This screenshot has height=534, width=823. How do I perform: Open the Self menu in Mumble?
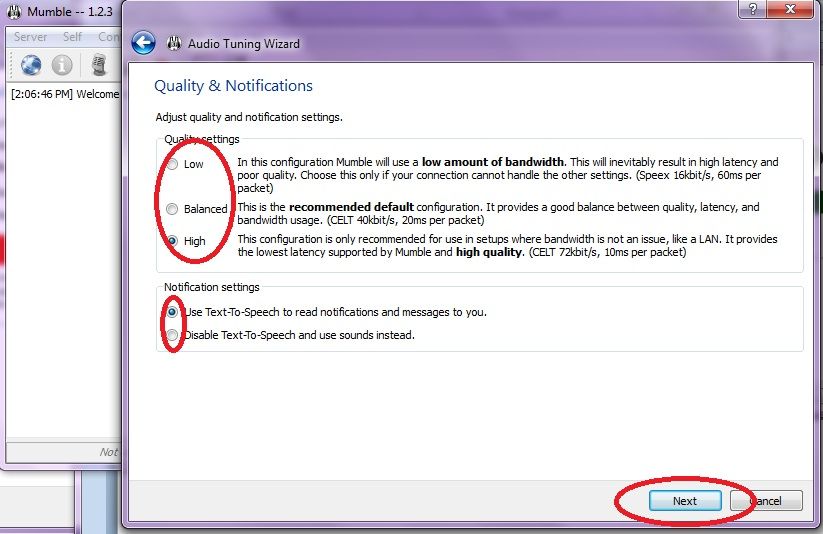click(x=72, y=37)
